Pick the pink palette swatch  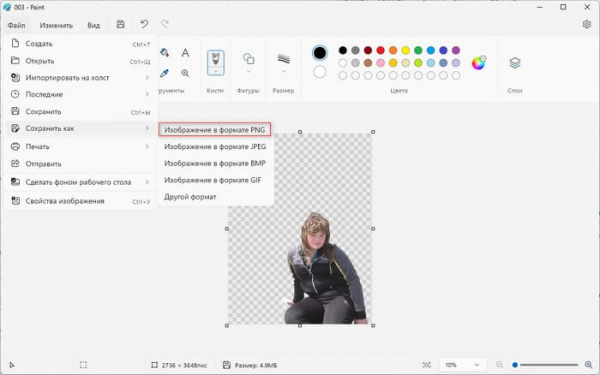[x=380, y=63]
